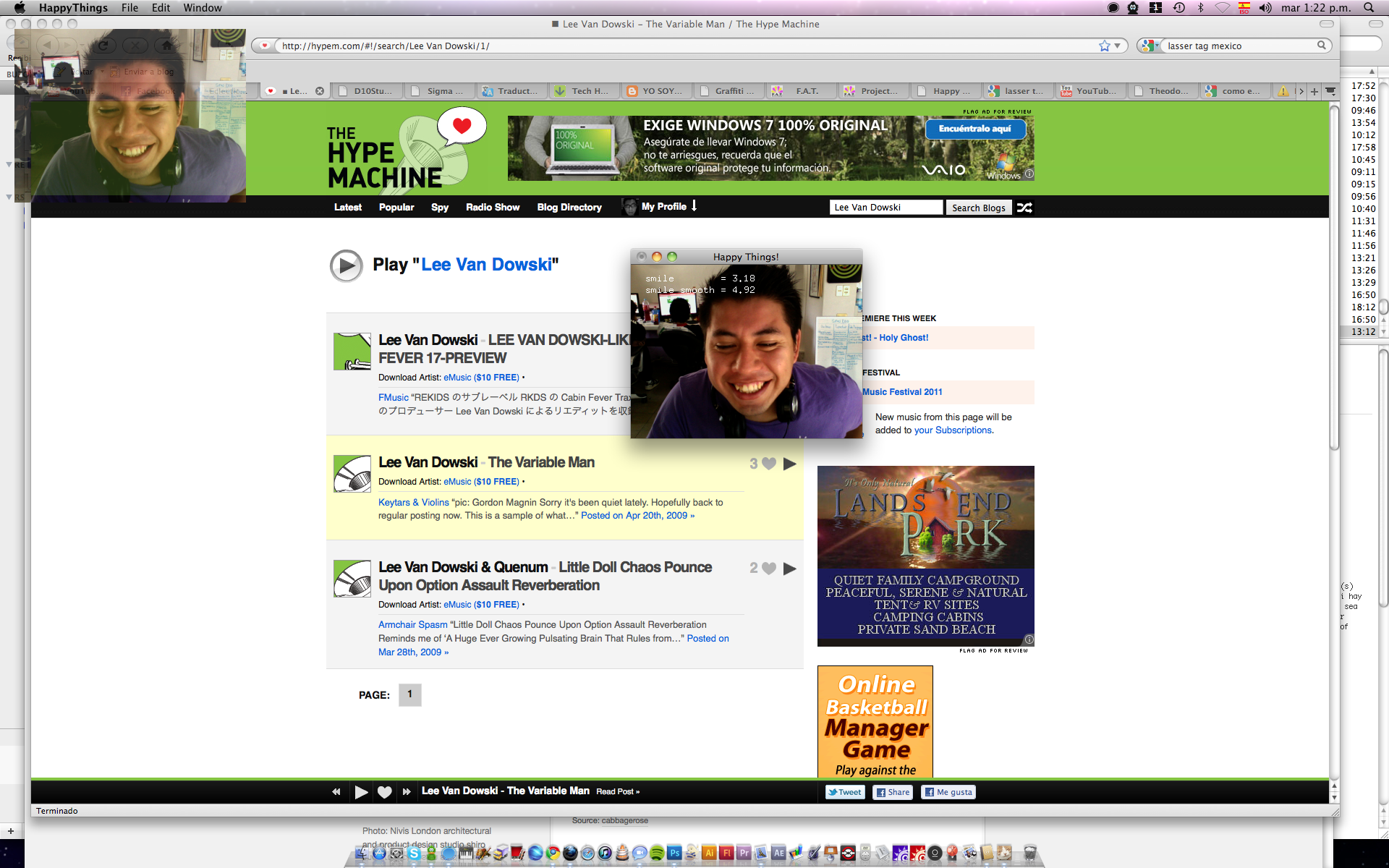Open the Latest section
This screenshot has height=868, width=1389.
[348, 207]
